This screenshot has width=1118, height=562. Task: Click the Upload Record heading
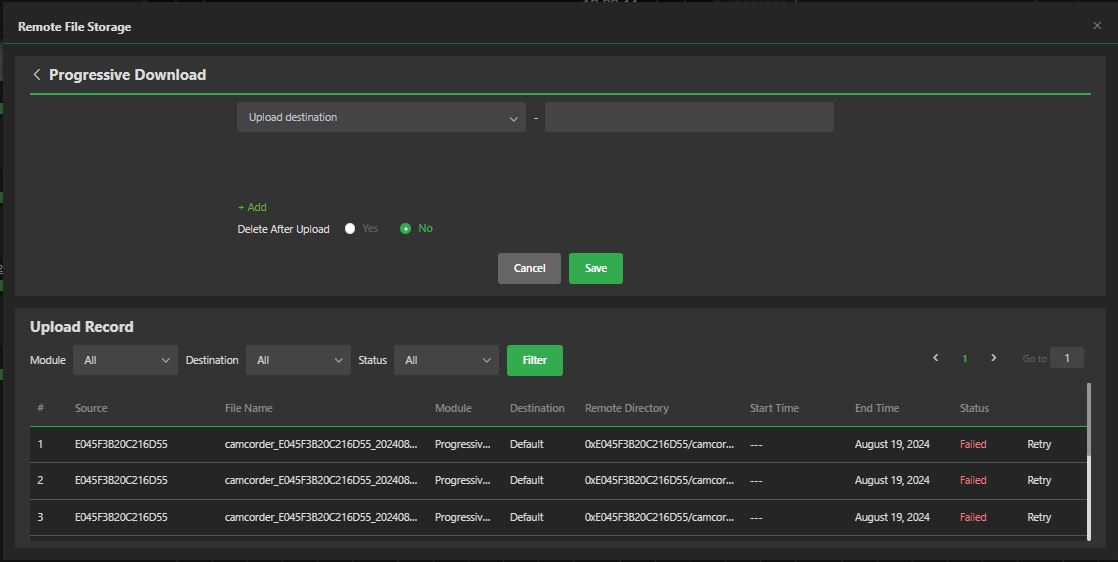point(82,327)
